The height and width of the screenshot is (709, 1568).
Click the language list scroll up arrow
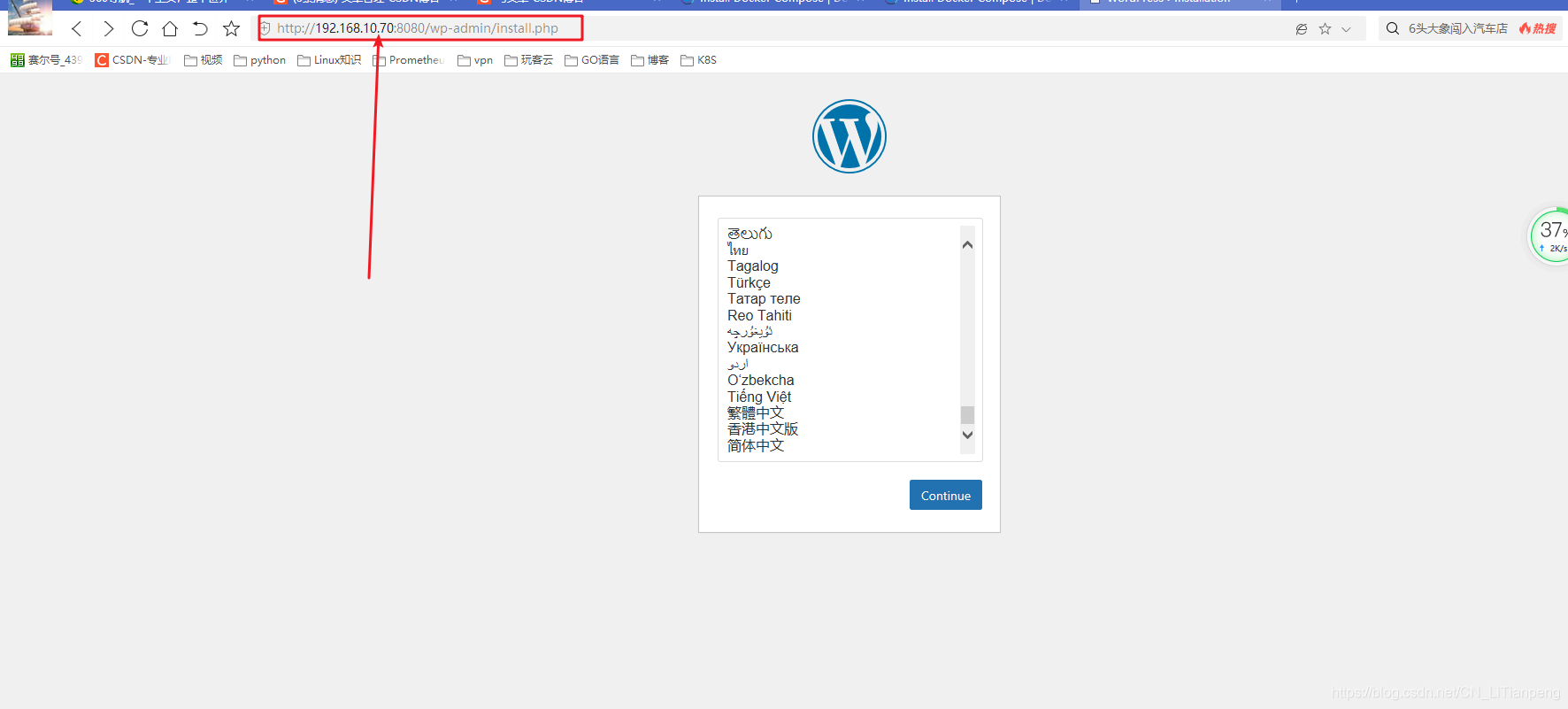[x=967, y=244]
